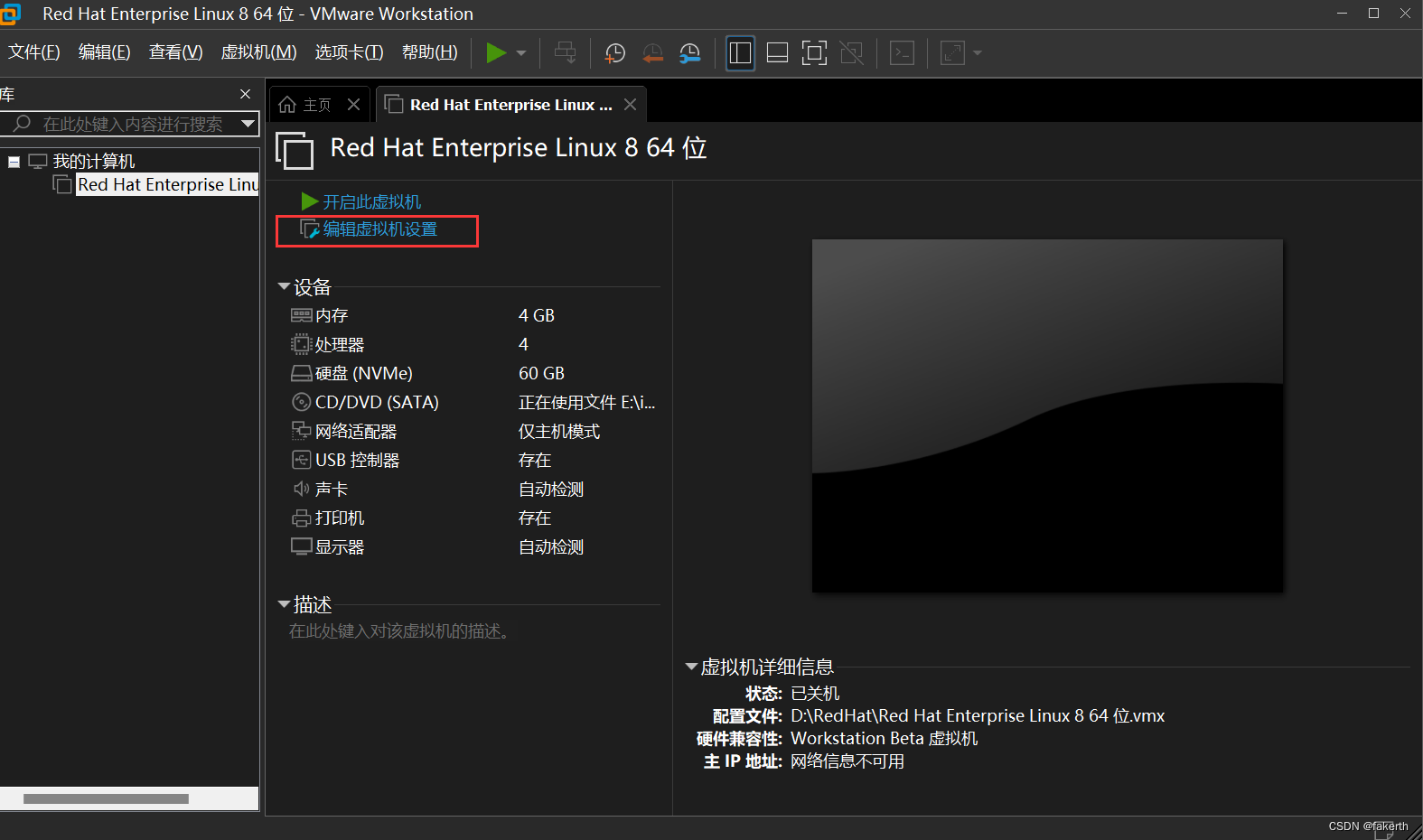Click the large VM icon beside title
Viewport: 1423px width, 840px height.
(x=295, y=150)
